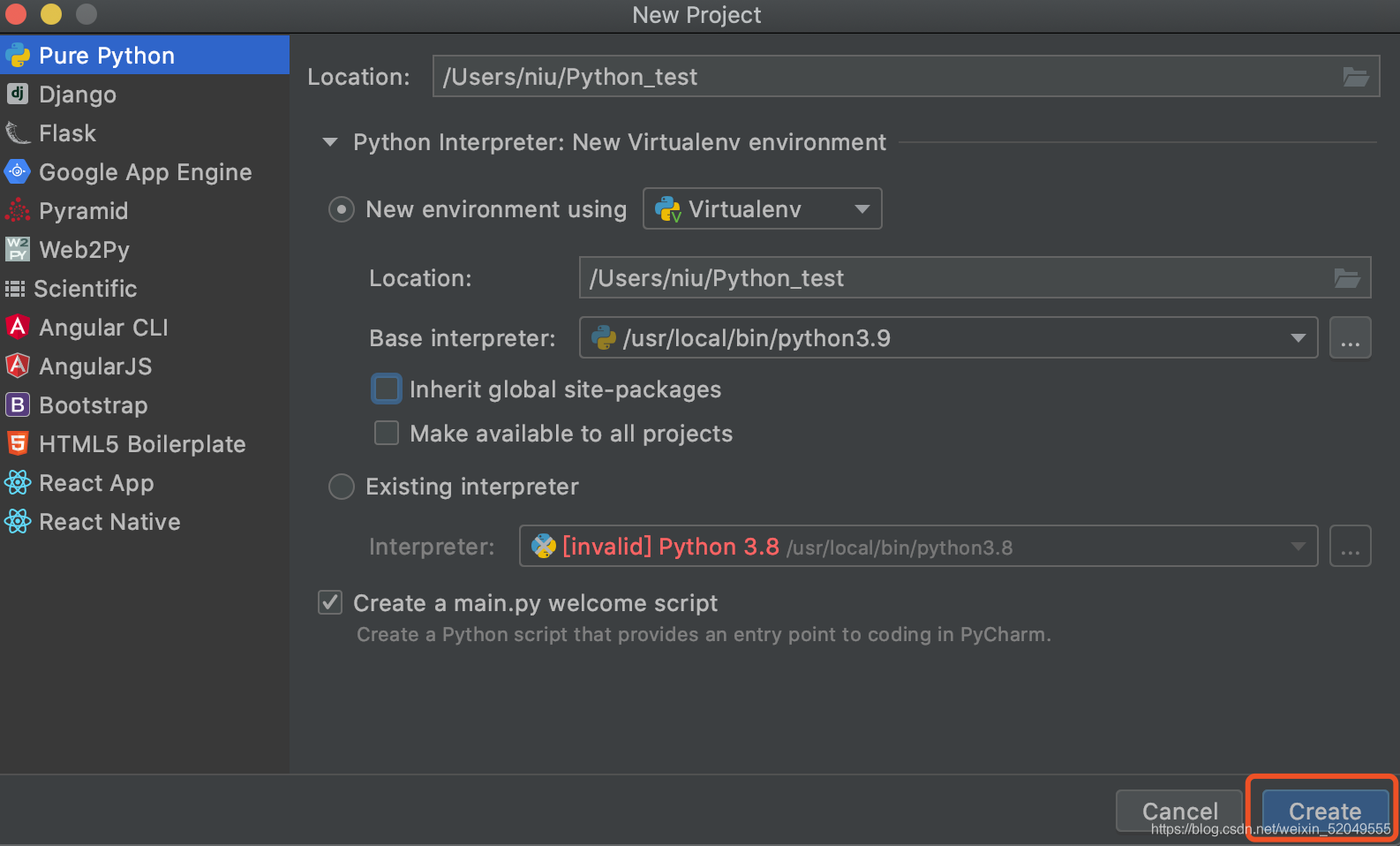The width and height of the screenshot is (1400, 846).
Task: Click the Virtualenv icon in the combo
Action: (668, 209)
